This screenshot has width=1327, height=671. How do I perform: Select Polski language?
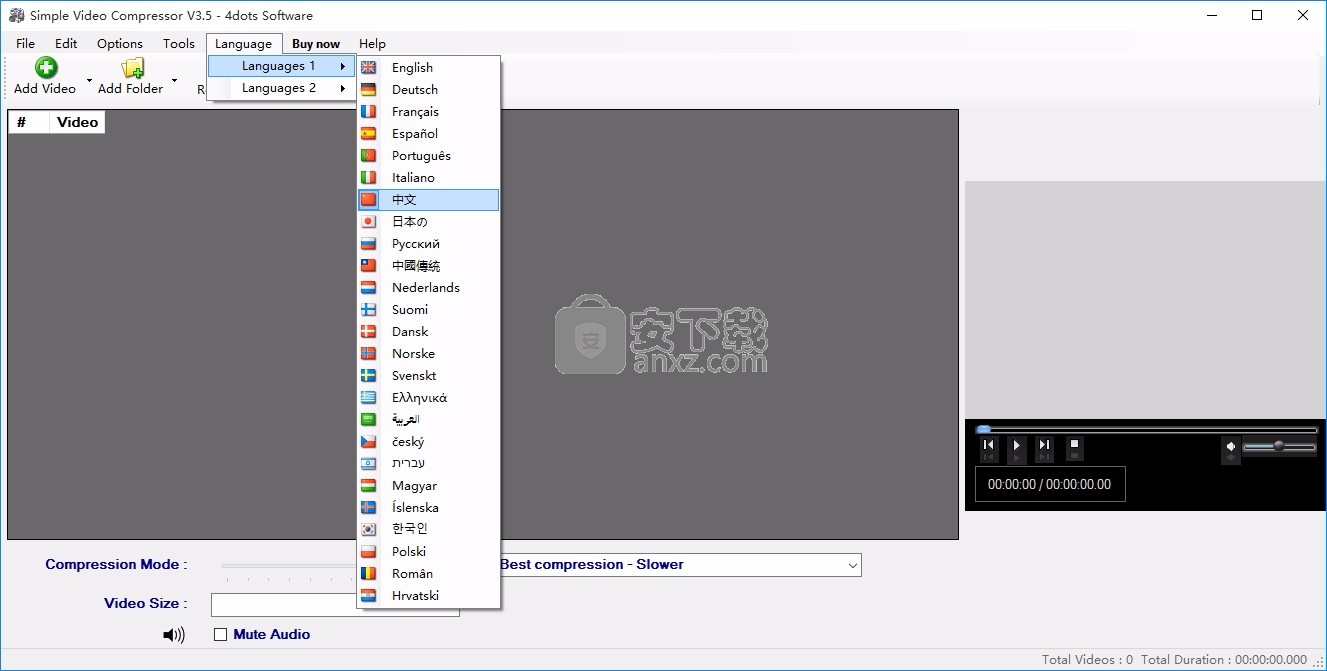428,551
